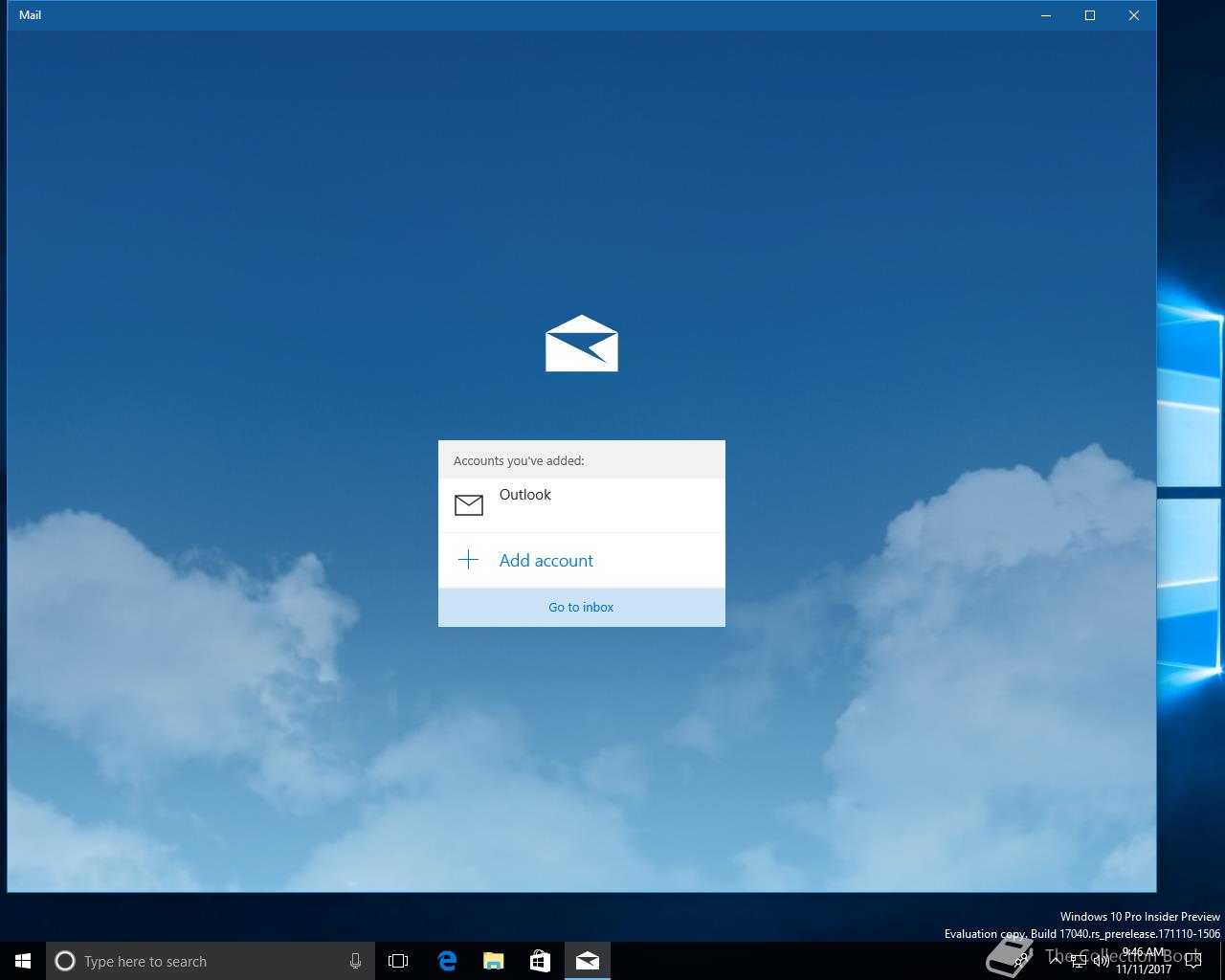This screenshot has height=980, width=1225.
Task: Maximize the Mail window
Action: [x=1090, y=15]
